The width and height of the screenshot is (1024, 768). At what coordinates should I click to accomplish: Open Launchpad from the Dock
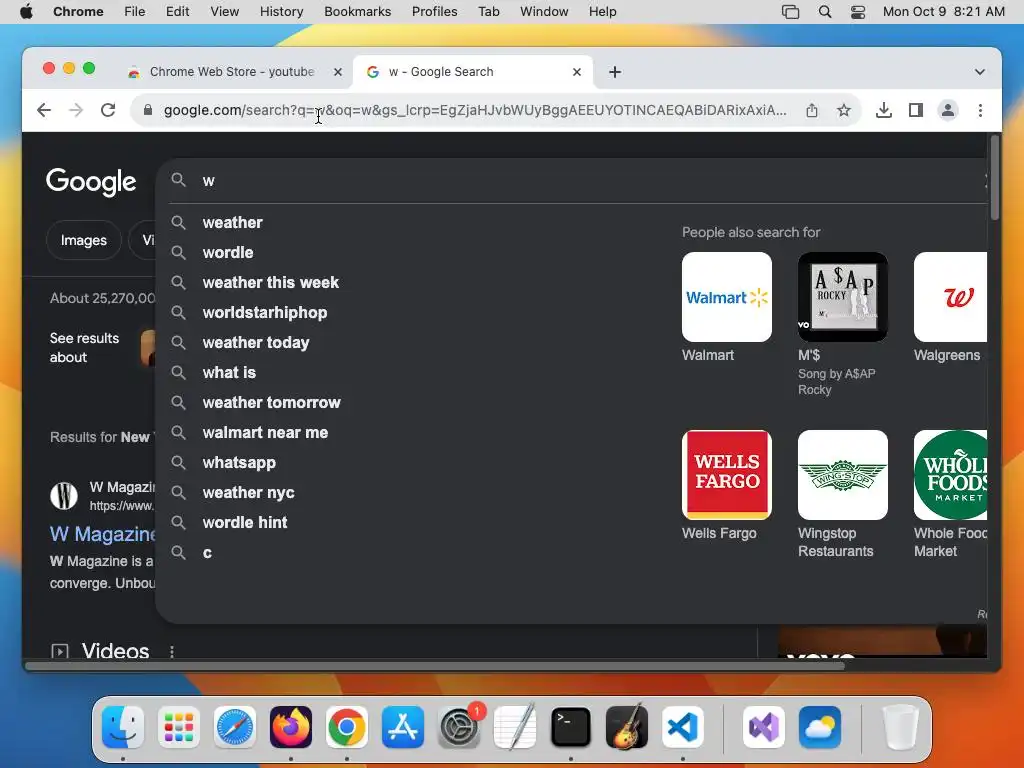click(178, 727)
